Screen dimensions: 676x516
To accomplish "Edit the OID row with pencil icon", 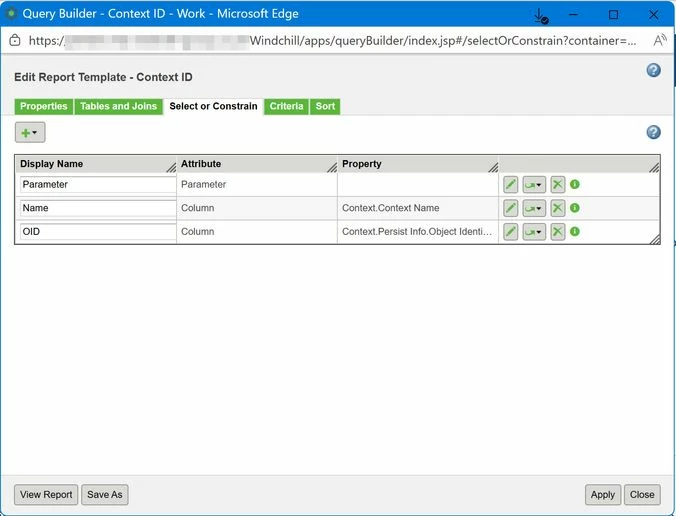I will point(510,231).
